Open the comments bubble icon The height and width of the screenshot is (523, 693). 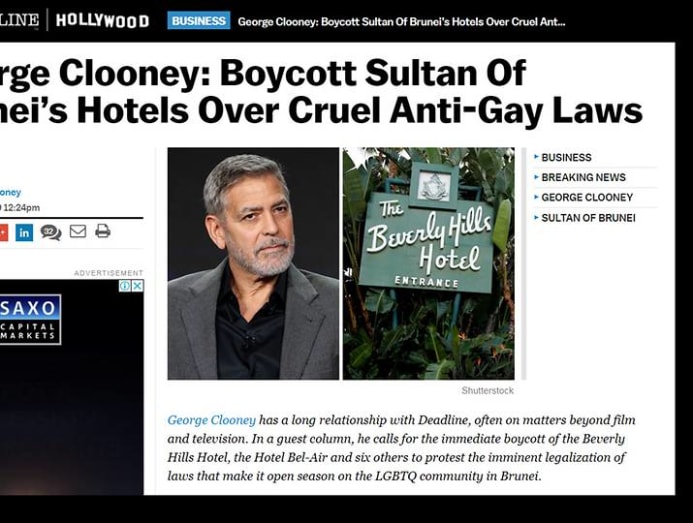[51, 232]
